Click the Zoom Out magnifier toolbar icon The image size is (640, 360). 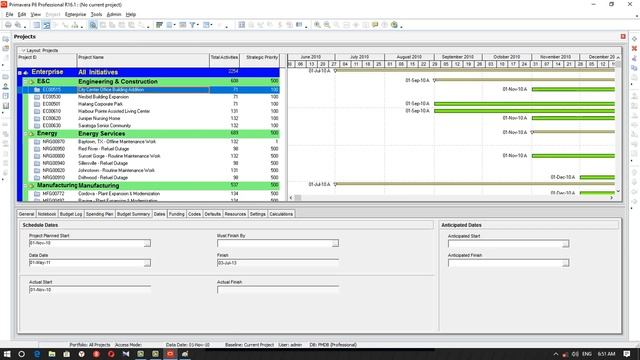tap(327, 25)
